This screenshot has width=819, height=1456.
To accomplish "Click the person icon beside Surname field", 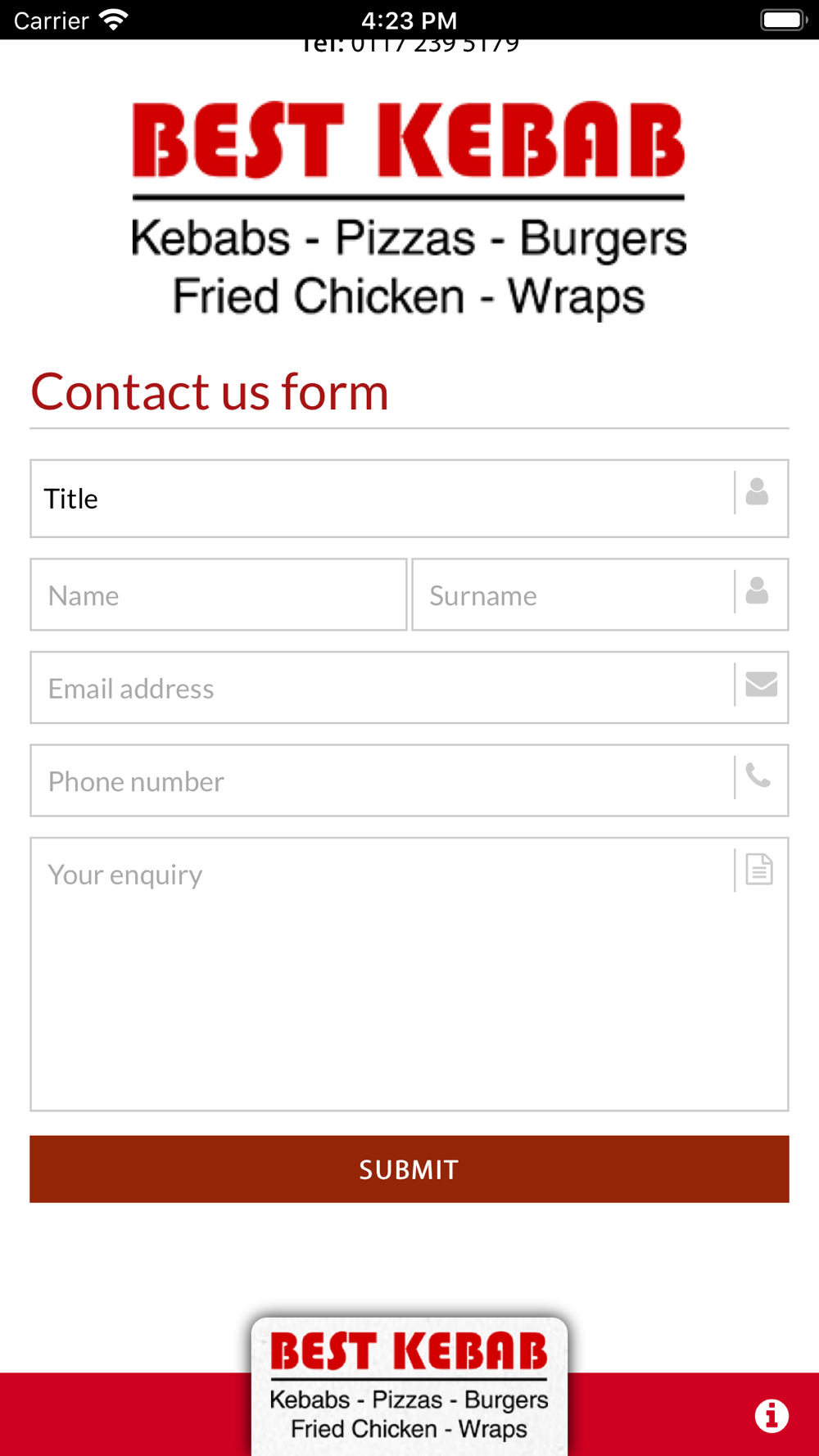I will (757, 590).
